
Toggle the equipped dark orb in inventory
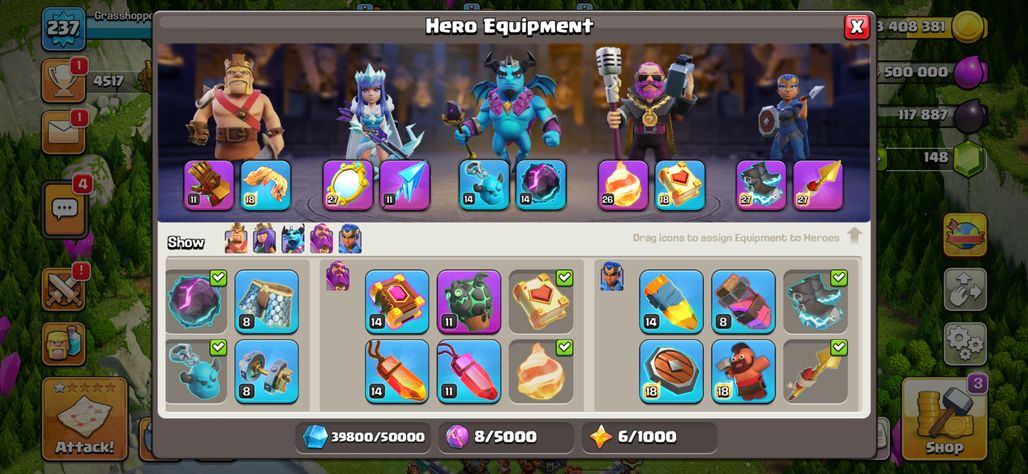click(196, 302)
